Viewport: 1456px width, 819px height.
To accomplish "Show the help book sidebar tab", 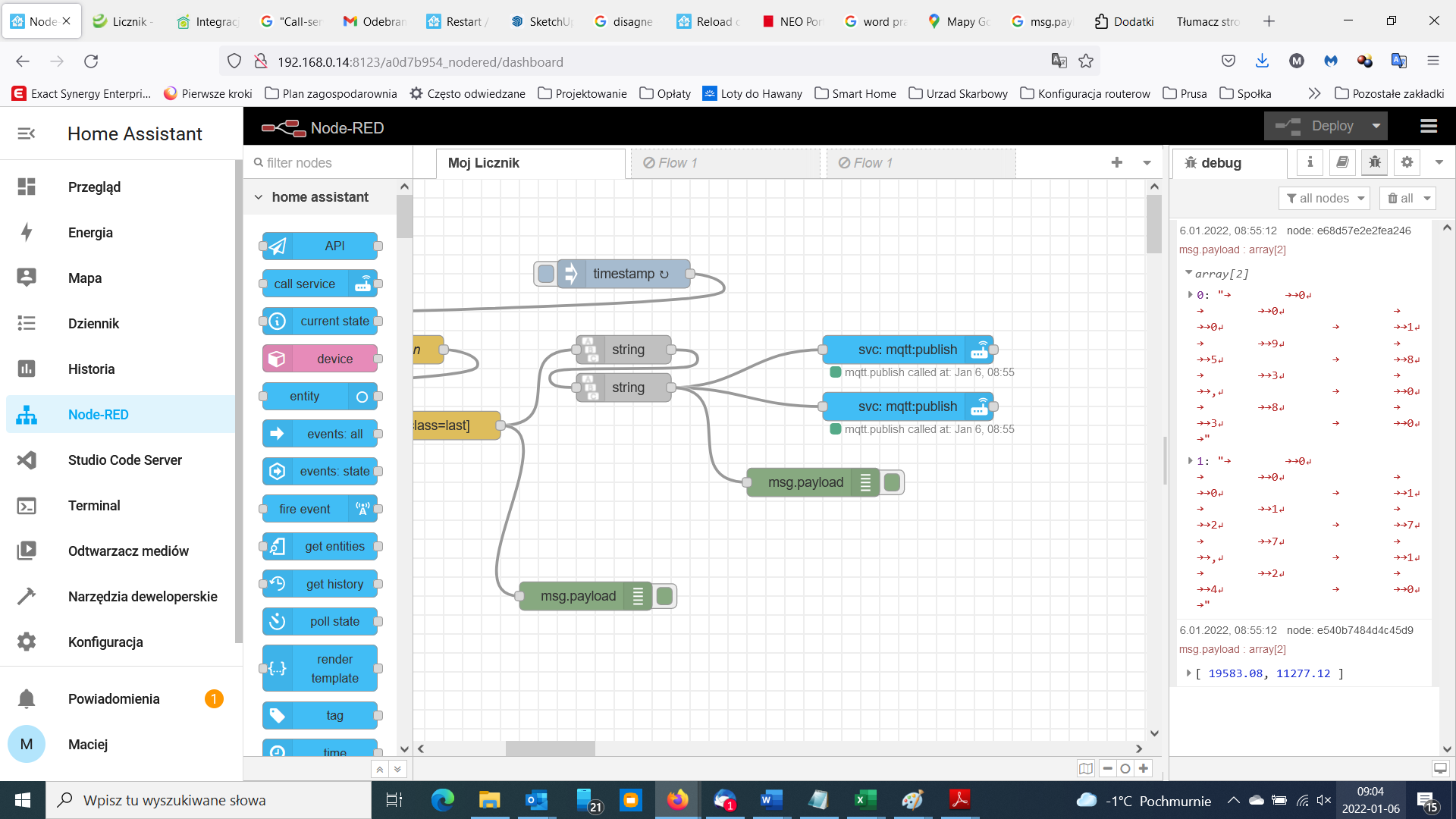I will coord(1342,162).
